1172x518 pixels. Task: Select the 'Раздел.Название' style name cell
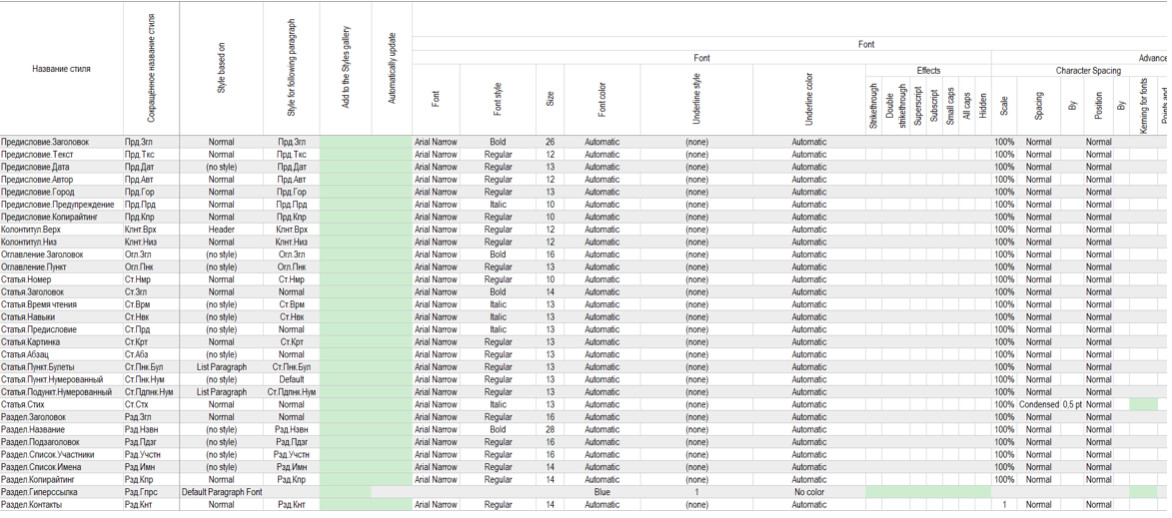(x=61, y=430)
